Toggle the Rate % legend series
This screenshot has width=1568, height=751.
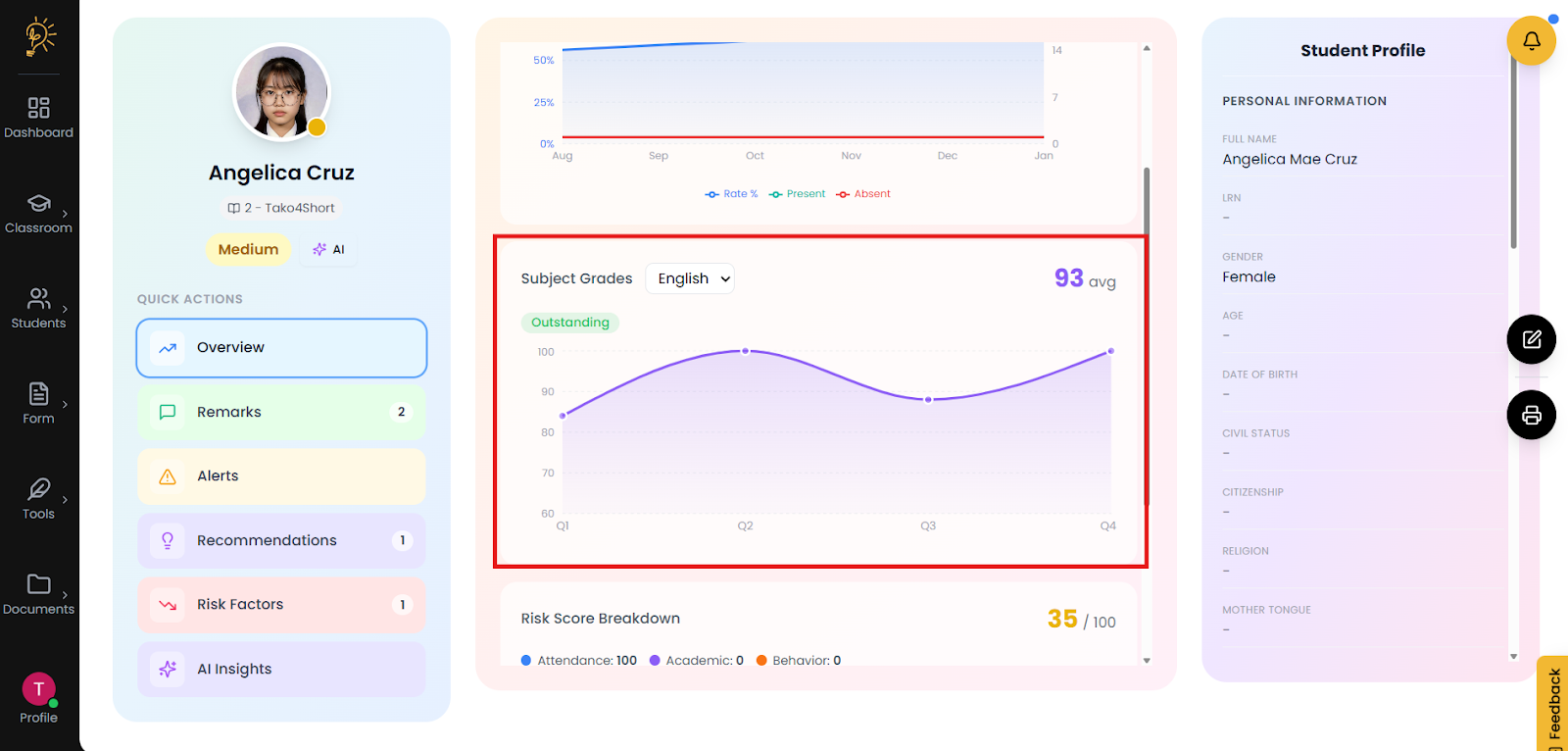pyautogui.click(x=731, y=194)
